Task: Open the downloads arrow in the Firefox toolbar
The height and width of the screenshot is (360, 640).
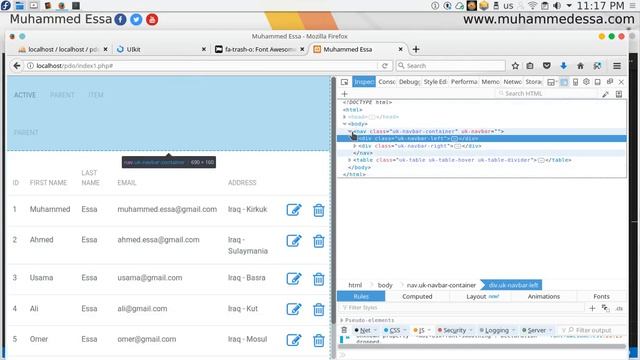Action: (x=564, y=66)
